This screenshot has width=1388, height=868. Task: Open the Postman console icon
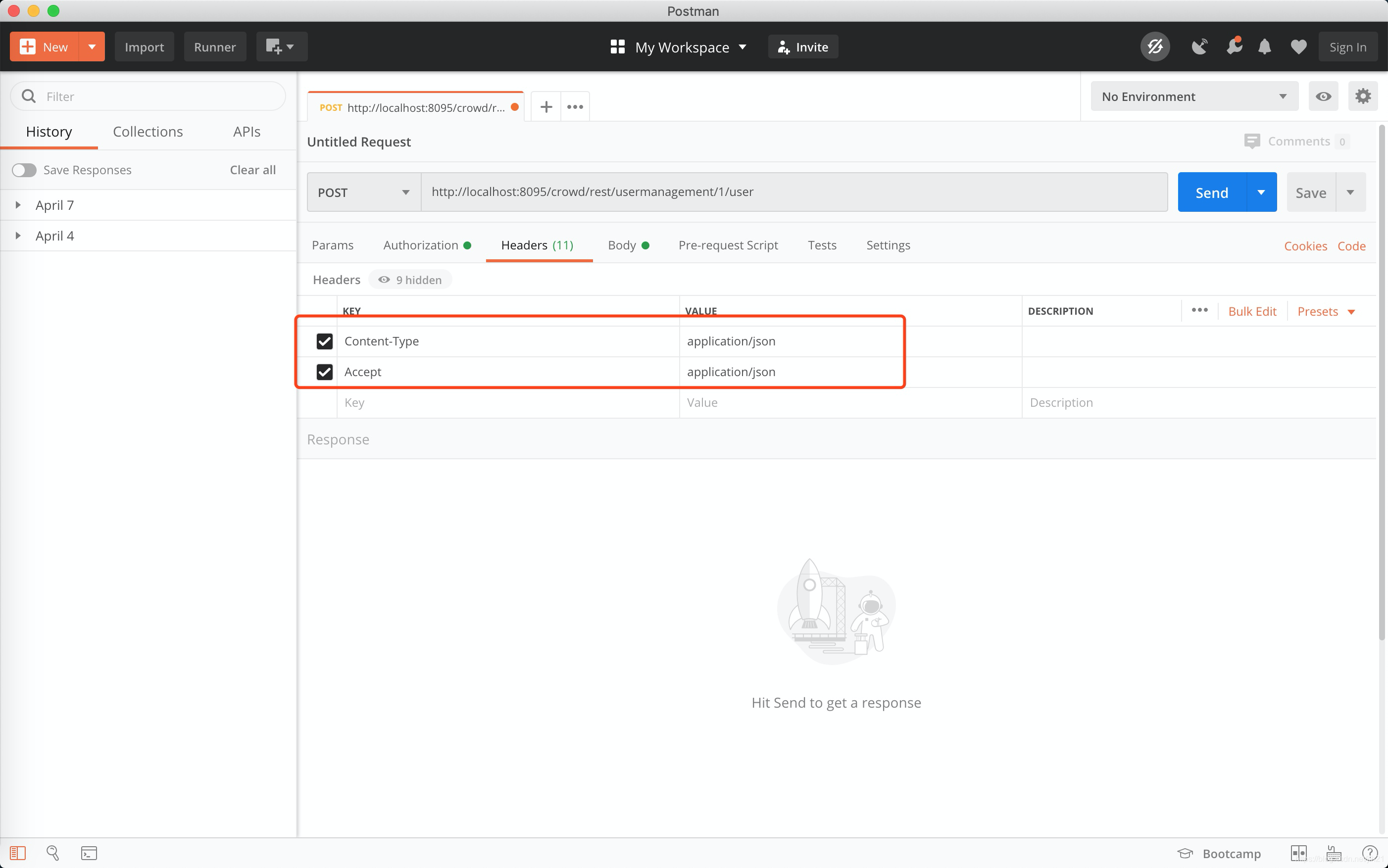click(89, 853)
